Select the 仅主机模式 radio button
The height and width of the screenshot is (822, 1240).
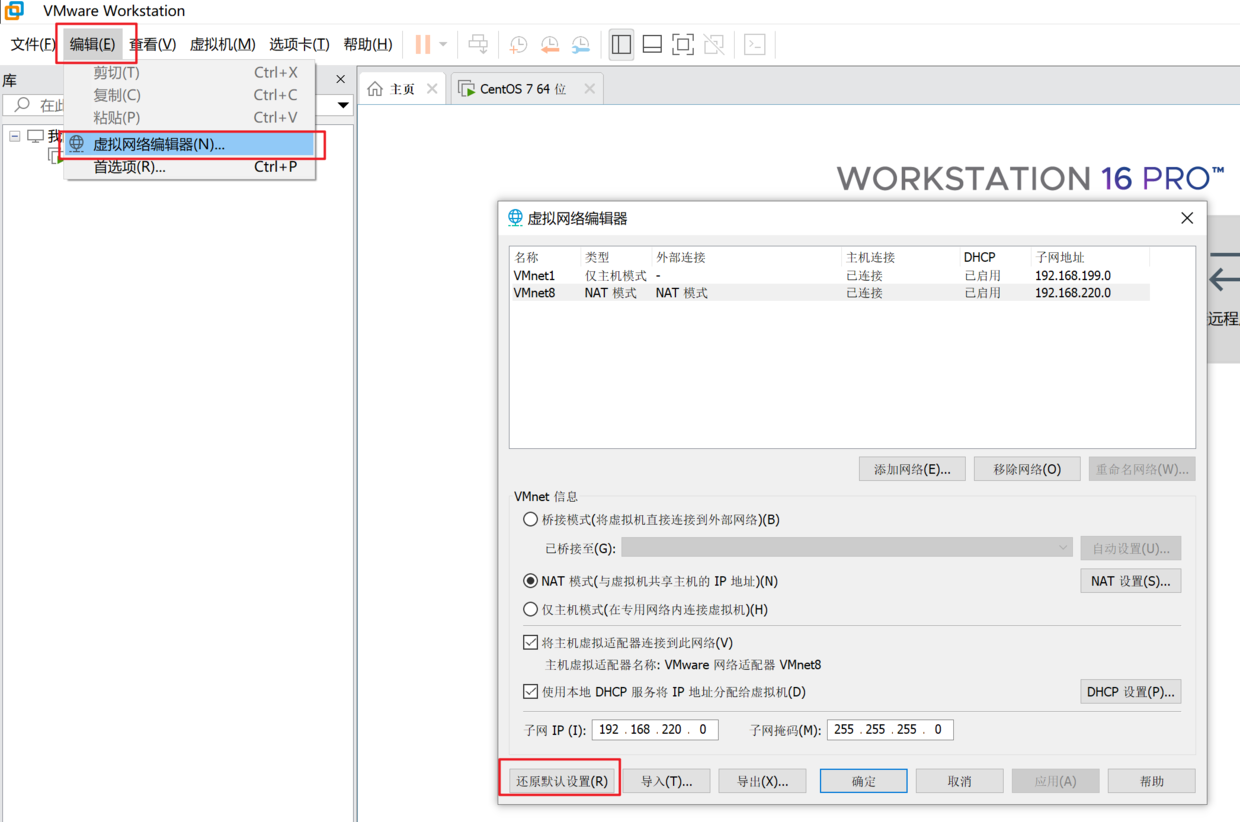[x=531, y=609]
